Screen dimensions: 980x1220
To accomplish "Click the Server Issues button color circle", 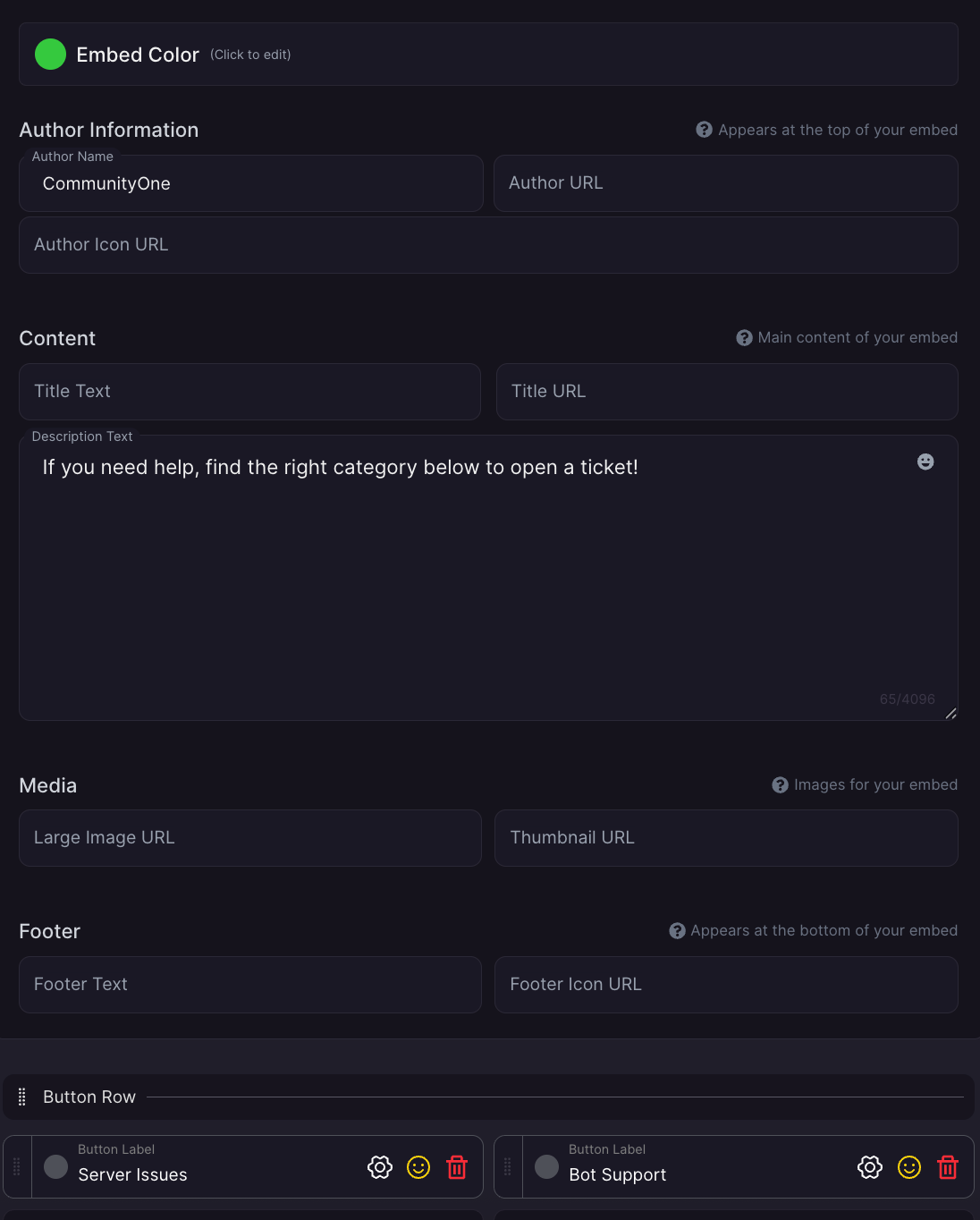I will coord(56,1166).
